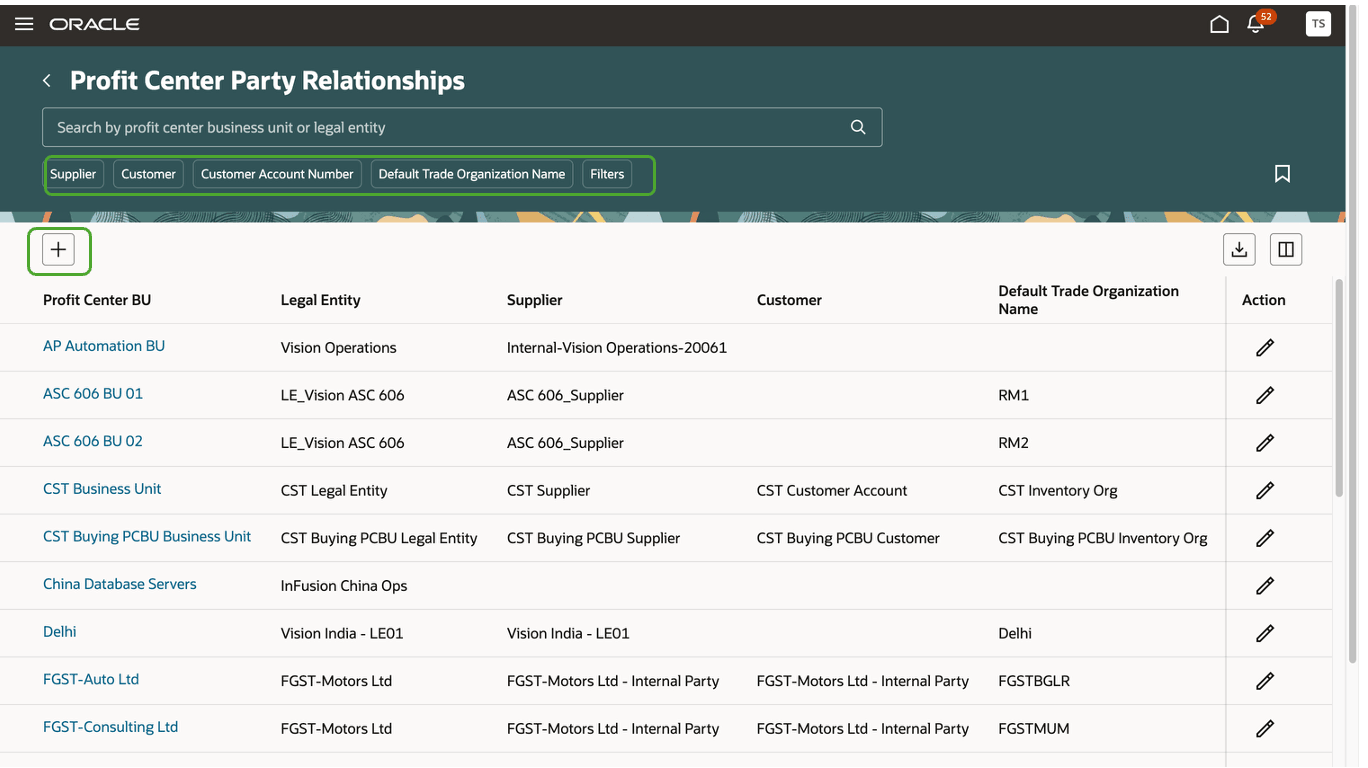Open the hamburger navigation menu
The image size is (1368, 768).
tap(24, 24)
